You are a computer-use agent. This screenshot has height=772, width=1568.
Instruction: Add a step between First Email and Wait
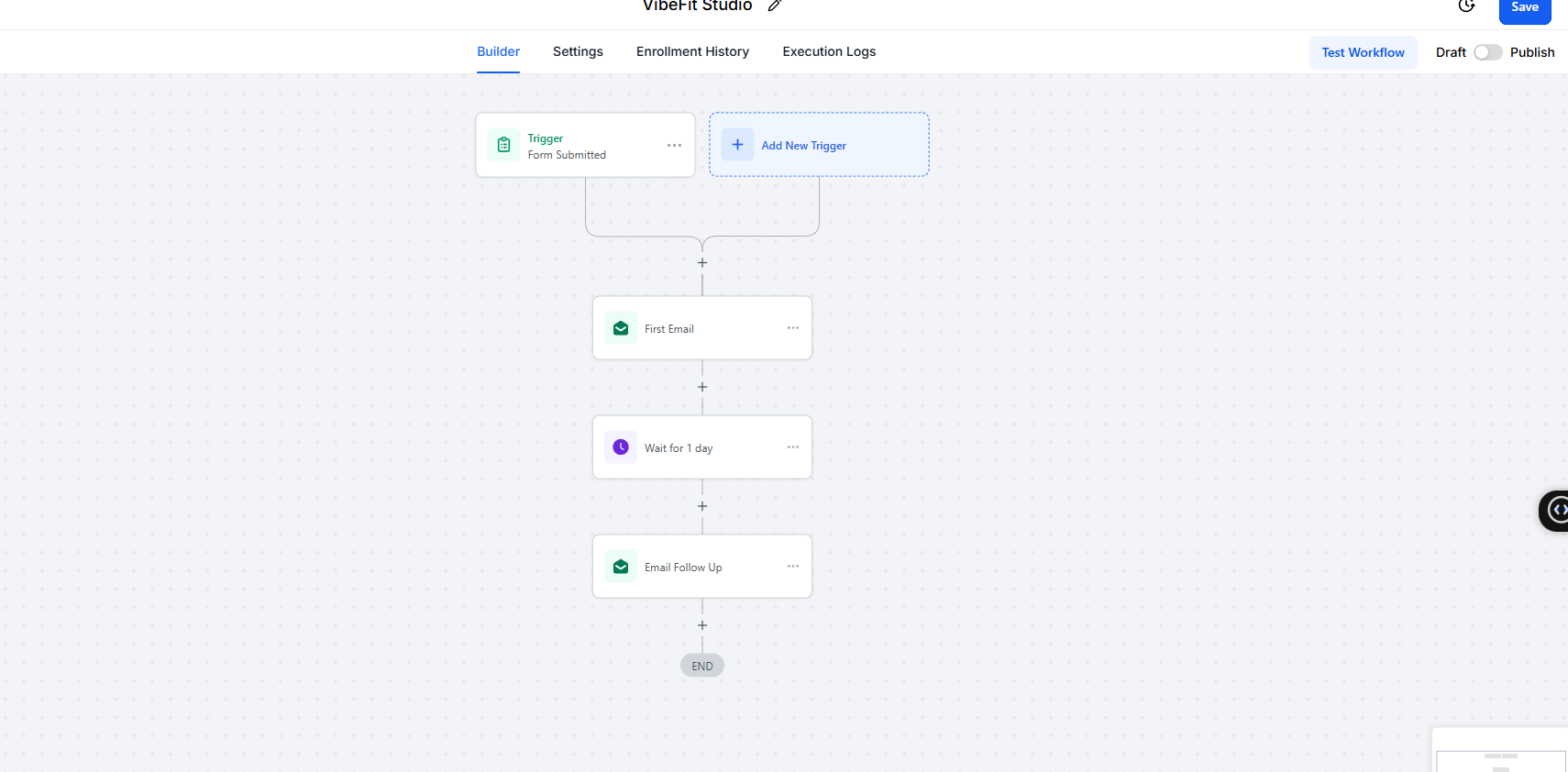pos(702,387)
